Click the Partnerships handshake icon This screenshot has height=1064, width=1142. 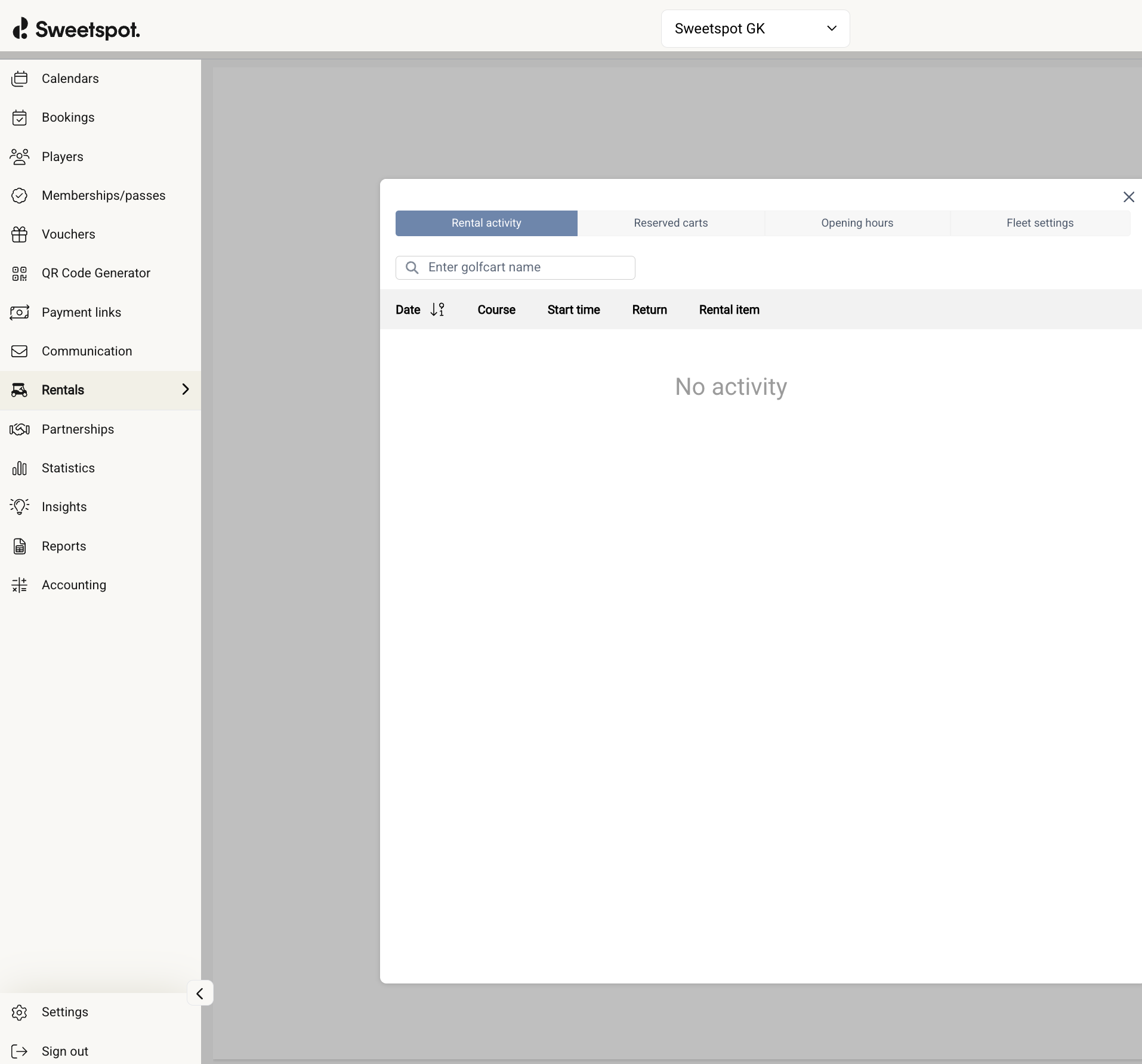coord(20,429)
